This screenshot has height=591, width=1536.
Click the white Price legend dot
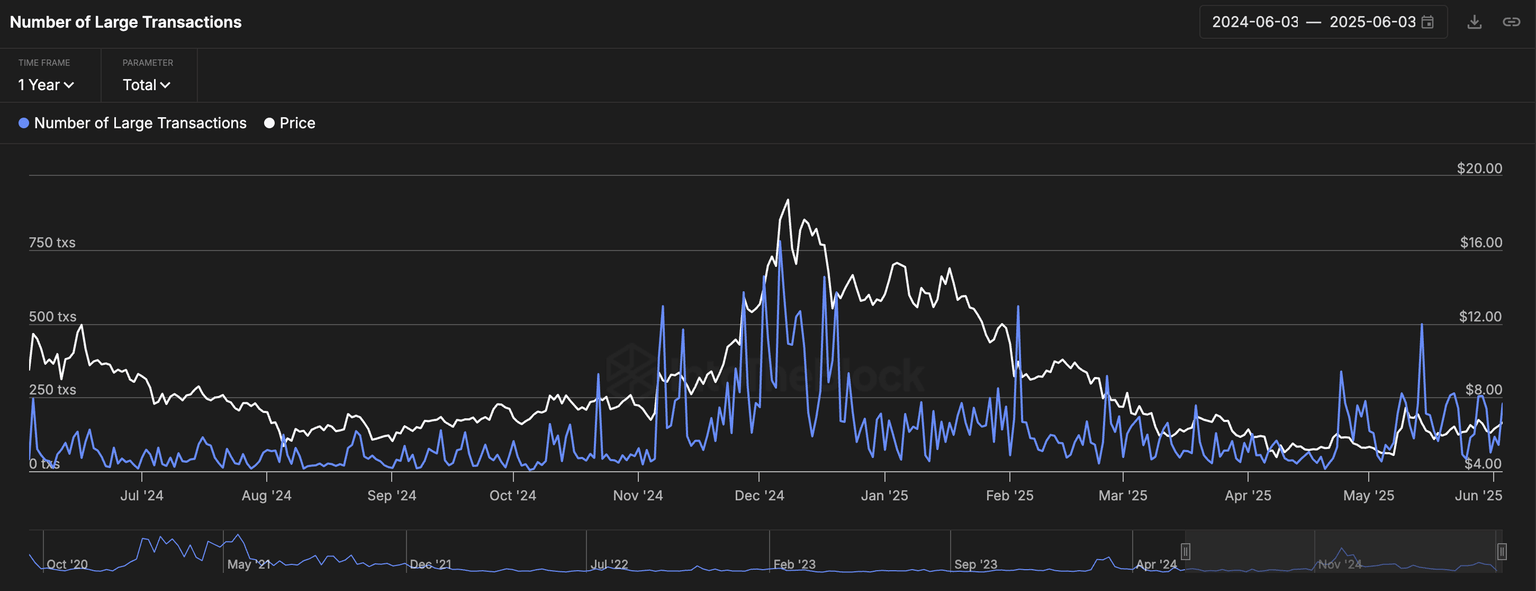[x=269, y=123]
